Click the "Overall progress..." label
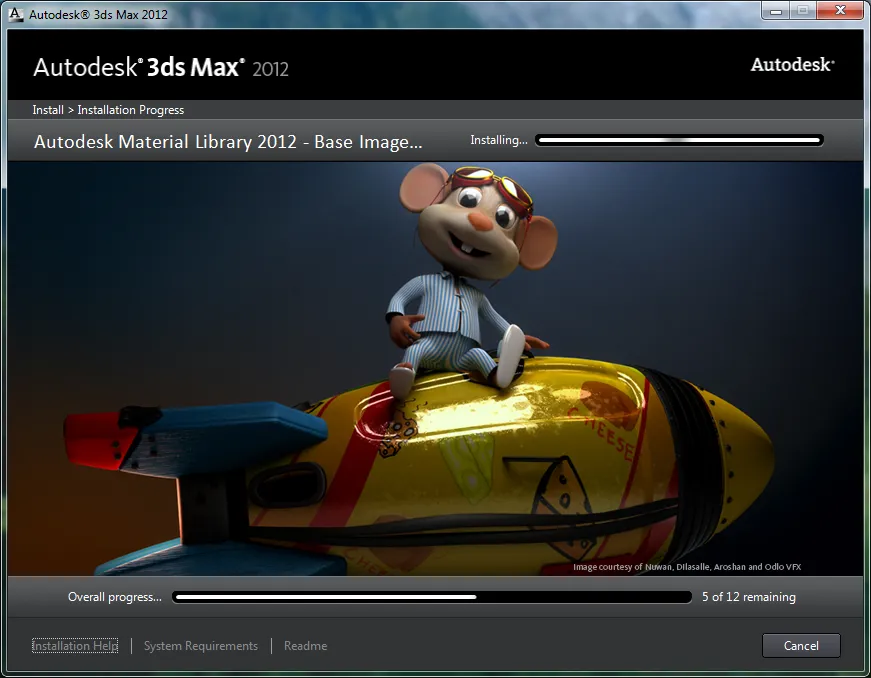Image resolution: width=871 pixels, height=678 pixels. [x=114, y=597]
